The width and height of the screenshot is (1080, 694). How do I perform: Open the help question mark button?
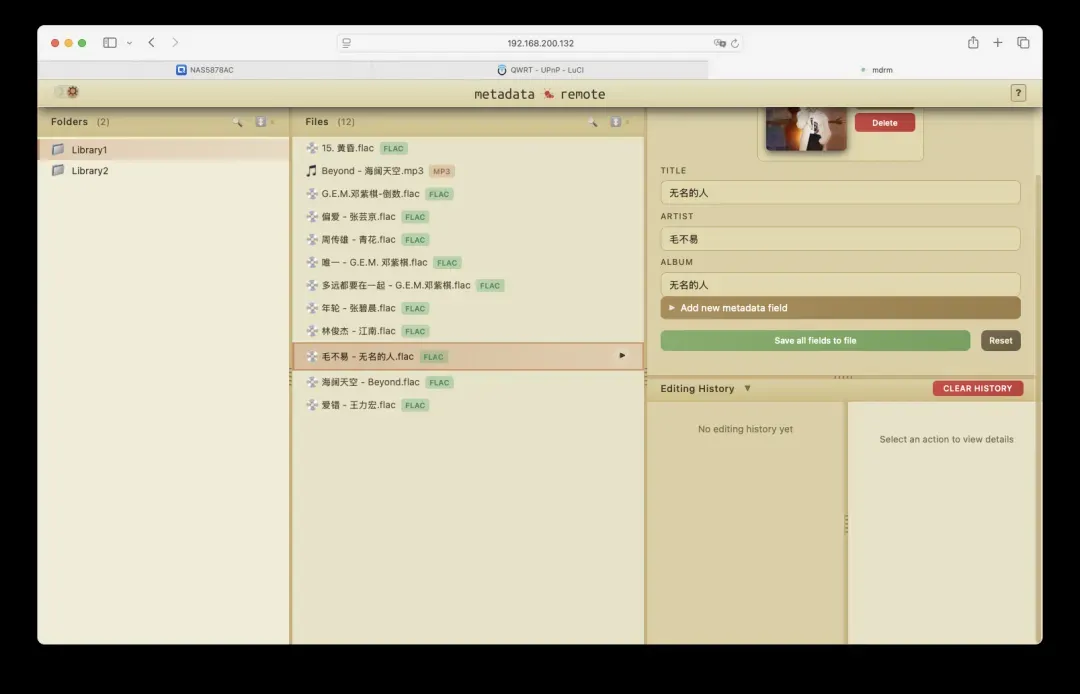pos(1018,93)
